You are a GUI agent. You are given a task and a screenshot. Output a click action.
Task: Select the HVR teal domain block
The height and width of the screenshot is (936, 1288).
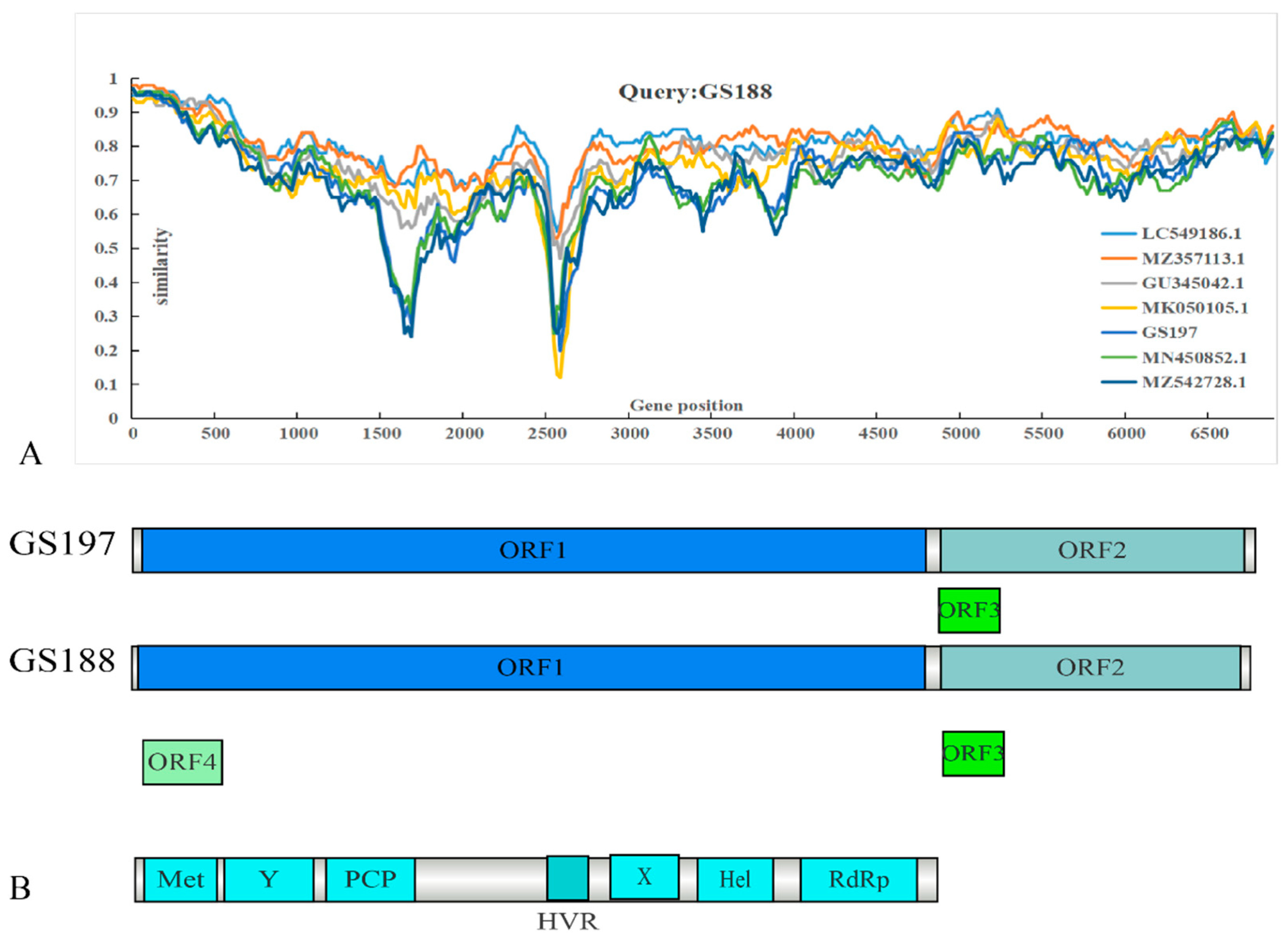tap(568, 878)
